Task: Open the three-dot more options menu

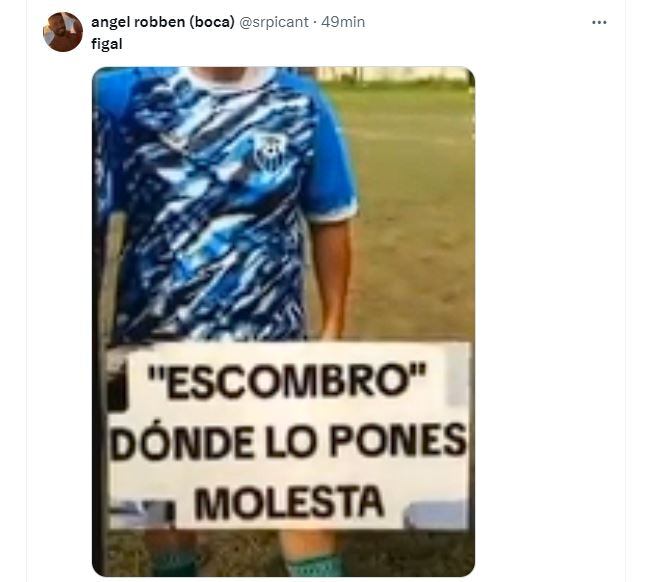Action: [599, 22]
